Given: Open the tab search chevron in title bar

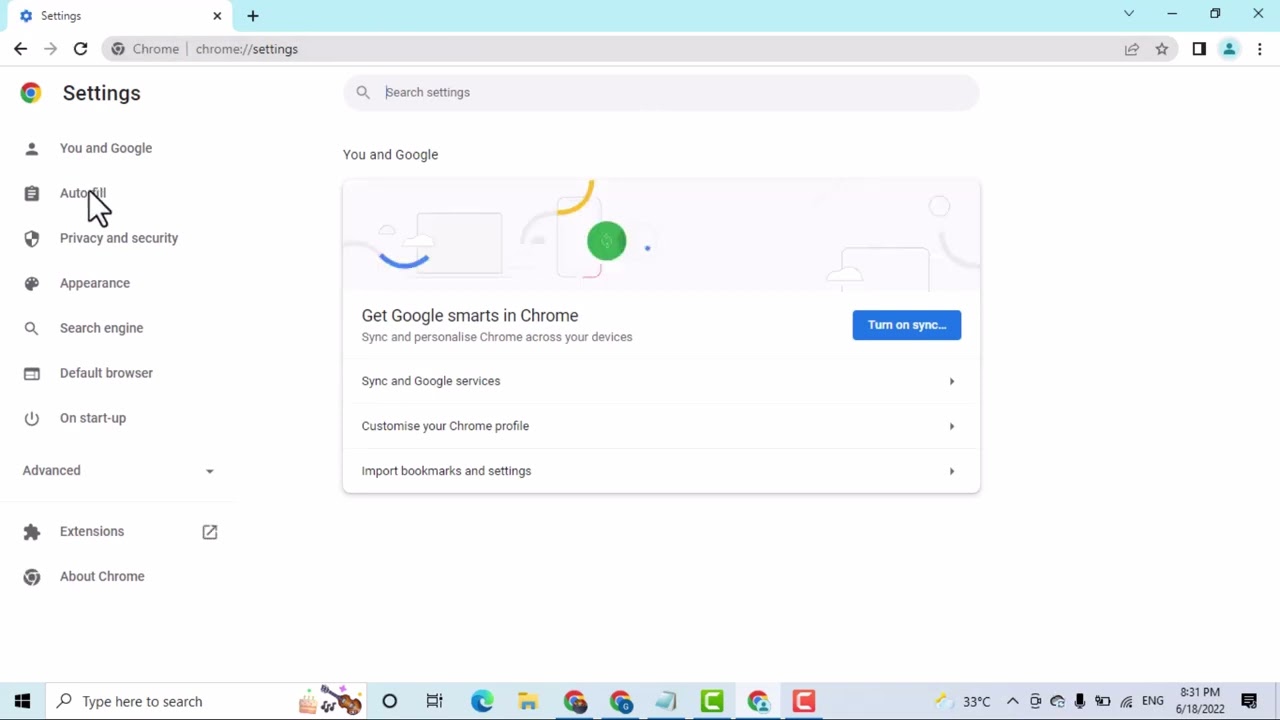Looking at the screenshot, I should (1129, 14).
